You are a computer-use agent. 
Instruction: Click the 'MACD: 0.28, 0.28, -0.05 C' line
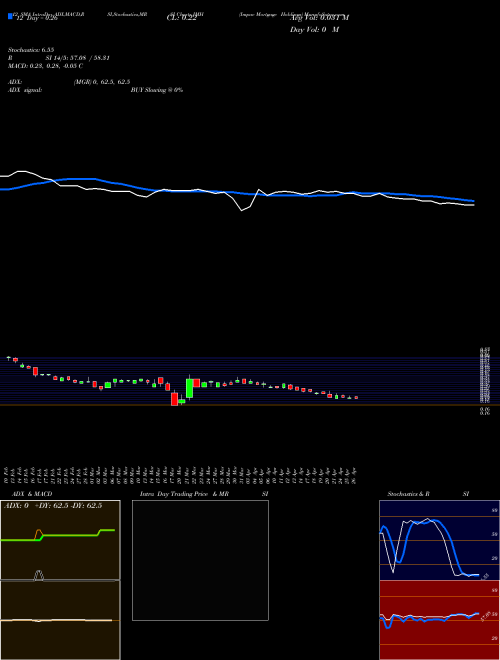click(45, 66)
